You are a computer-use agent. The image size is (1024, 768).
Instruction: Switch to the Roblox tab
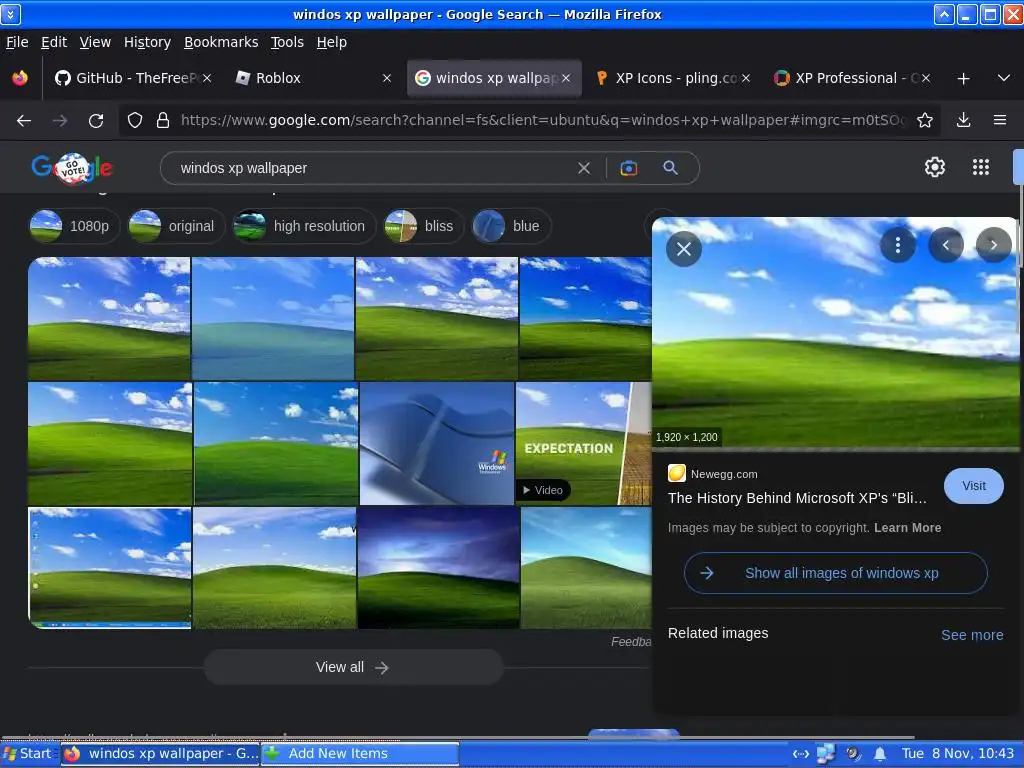tap(313, 78)
